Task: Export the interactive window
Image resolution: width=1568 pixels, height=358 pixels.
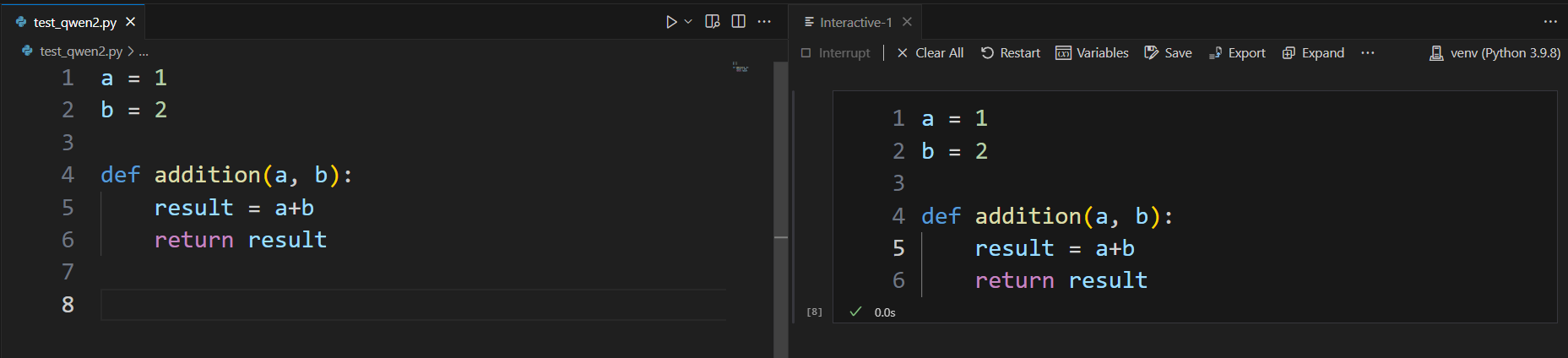Action: [x=1237, y=52]
